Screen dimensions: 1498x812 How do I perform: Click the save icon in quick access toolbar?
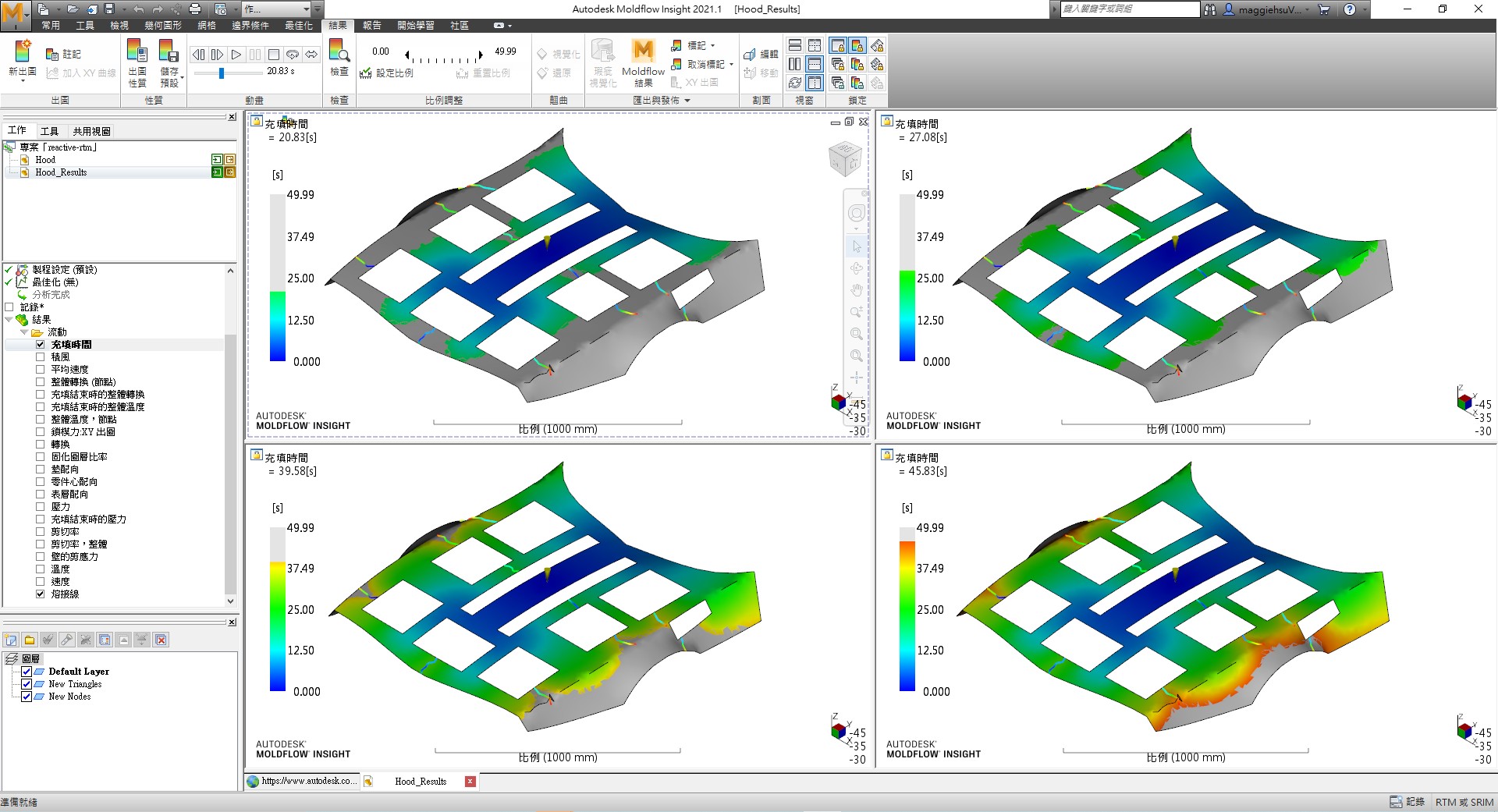109,9
